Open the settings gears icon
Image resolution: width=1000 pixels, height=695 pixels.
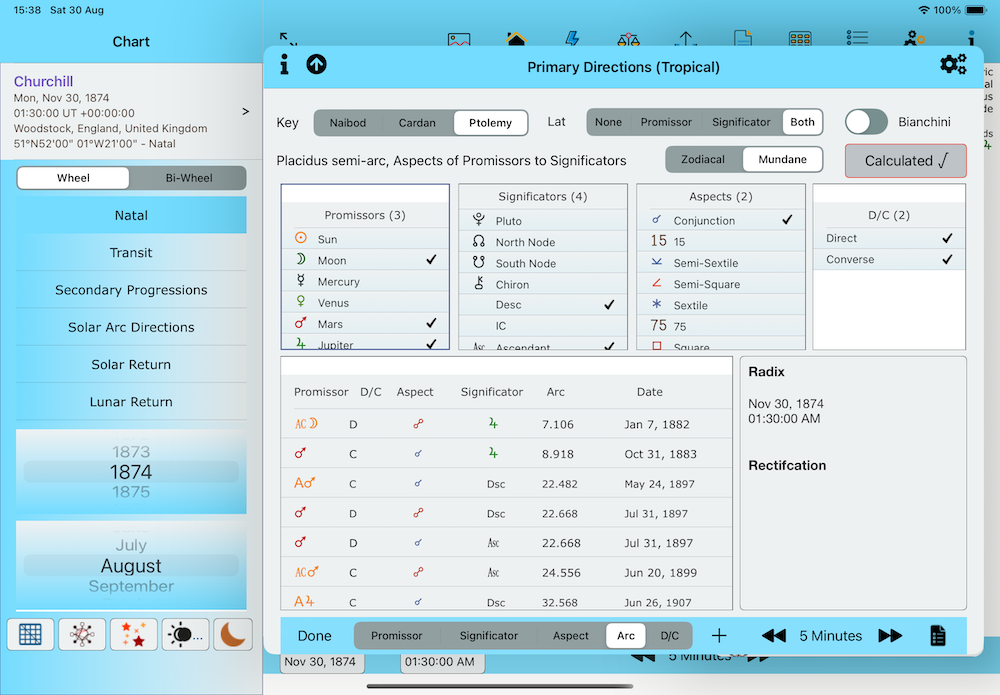coord(953,66)
